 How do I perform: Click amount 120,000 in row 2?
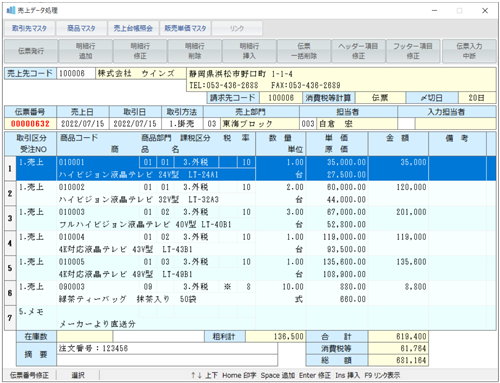(x=411, y=187)
